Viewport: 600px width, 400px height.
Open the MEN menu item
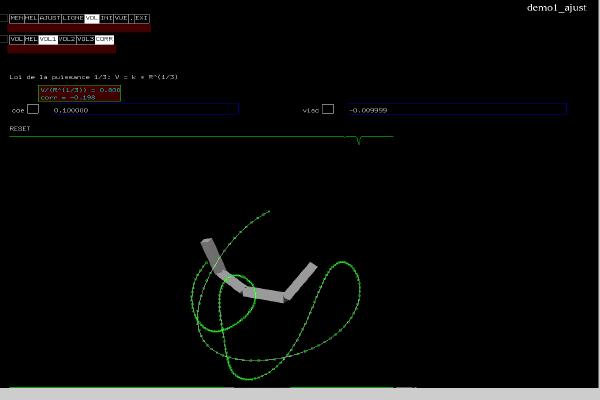(x=16, y=18)
